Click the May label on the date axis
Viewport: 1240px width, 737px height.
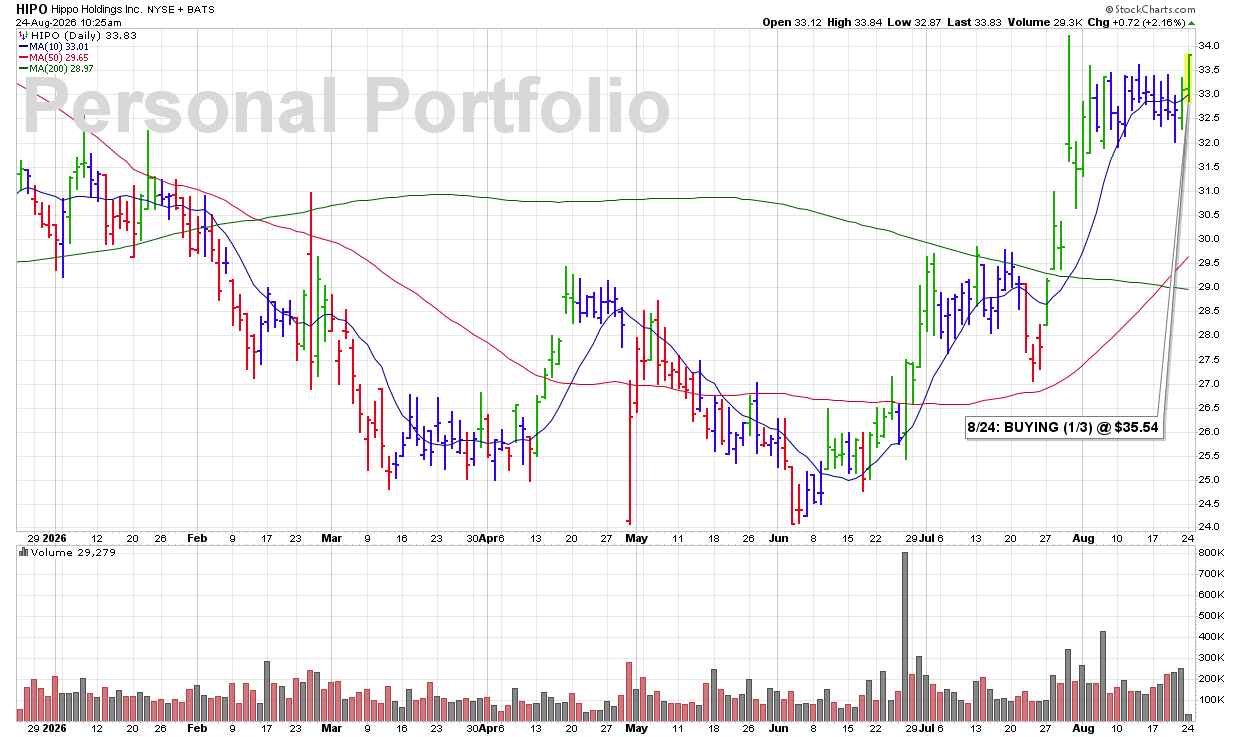click(636, 537)
